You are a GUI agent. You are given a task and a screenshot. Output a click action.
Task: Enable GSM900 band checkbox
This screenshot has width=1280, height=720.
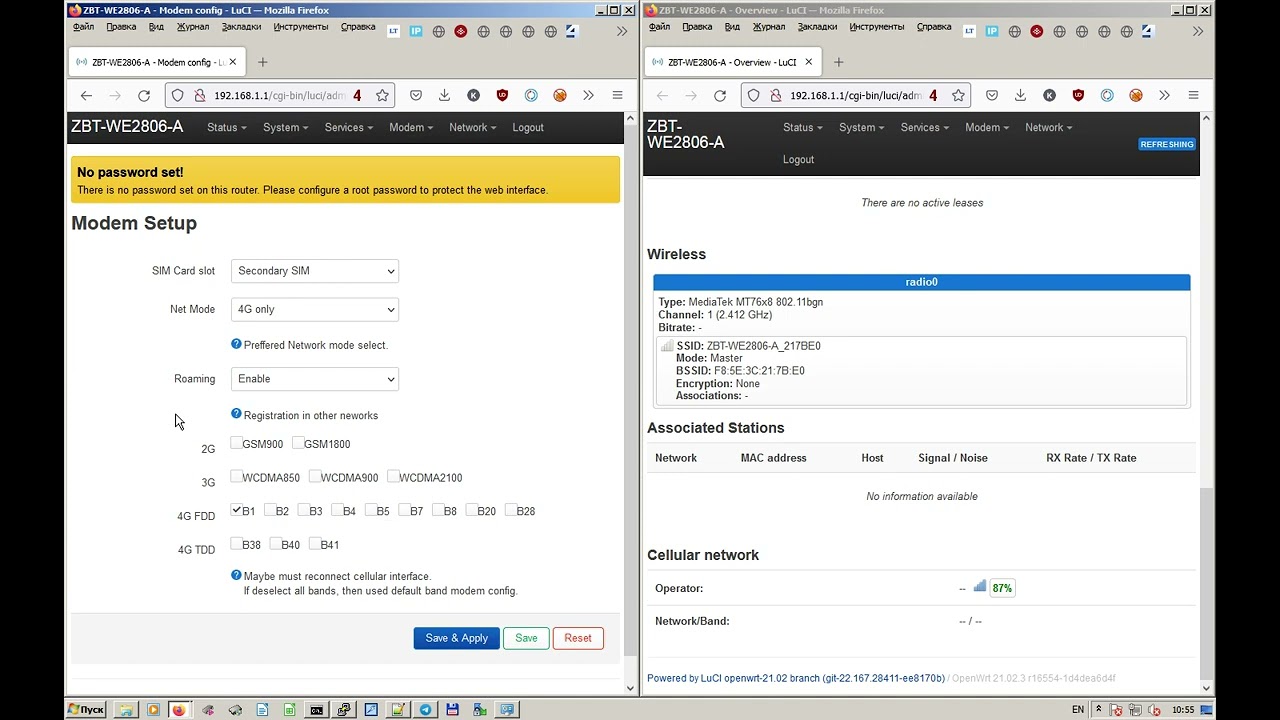236,443
